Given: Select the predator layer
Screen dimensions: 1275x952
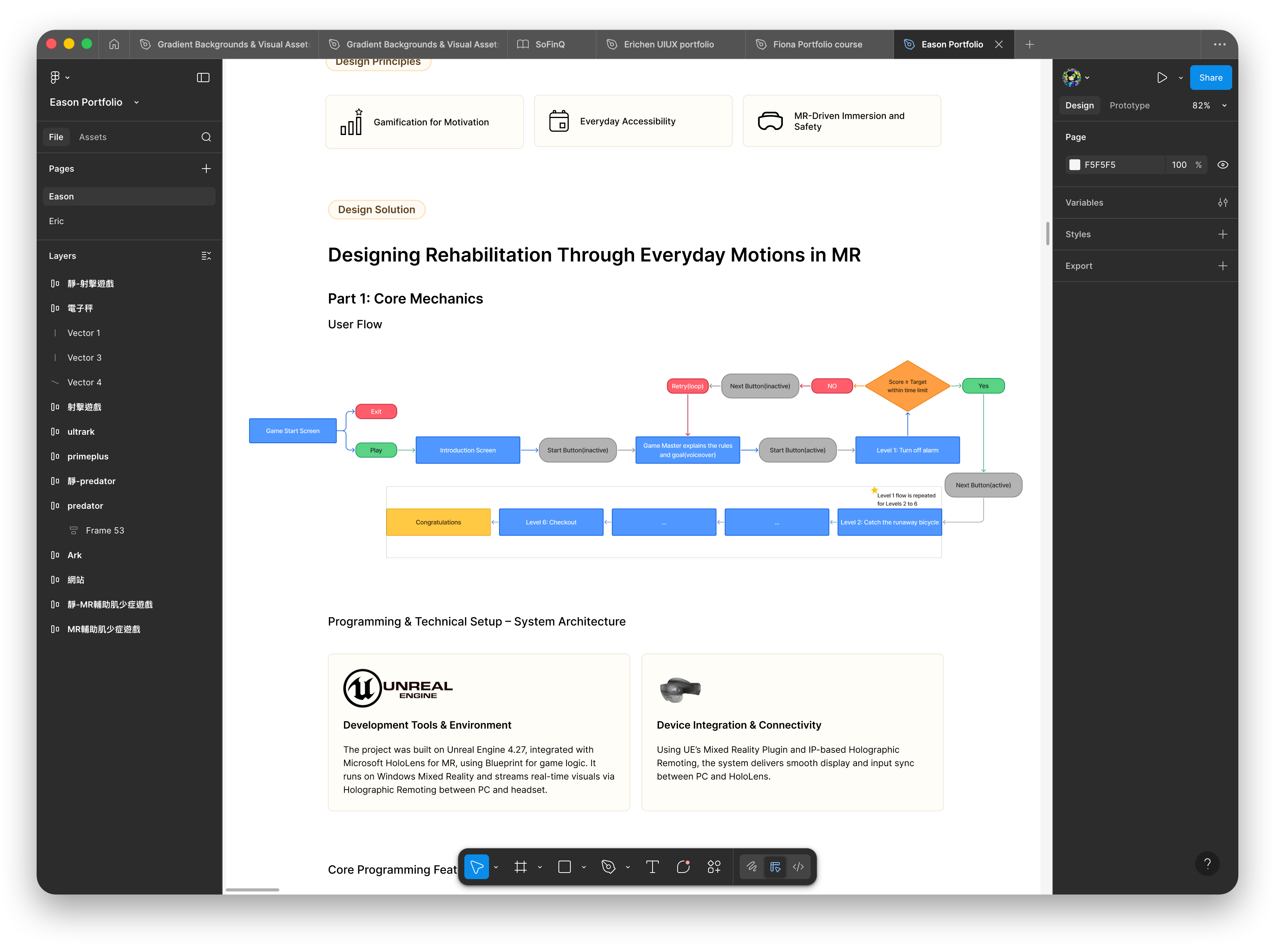Looking at the screenshot, I should tap(85, 506).
